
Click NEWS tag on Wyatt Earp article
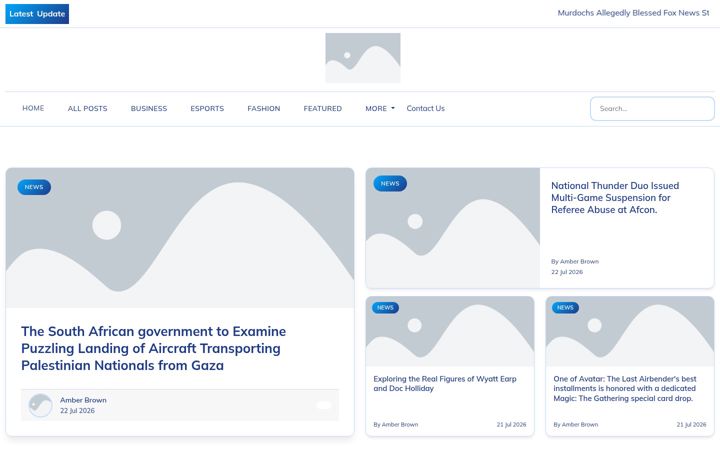(x=385, y=308)
